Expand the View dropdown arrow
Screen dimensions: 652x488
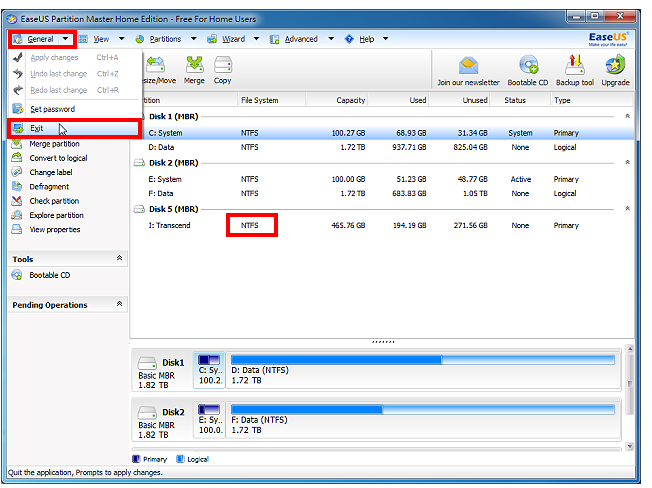point(121,39)
